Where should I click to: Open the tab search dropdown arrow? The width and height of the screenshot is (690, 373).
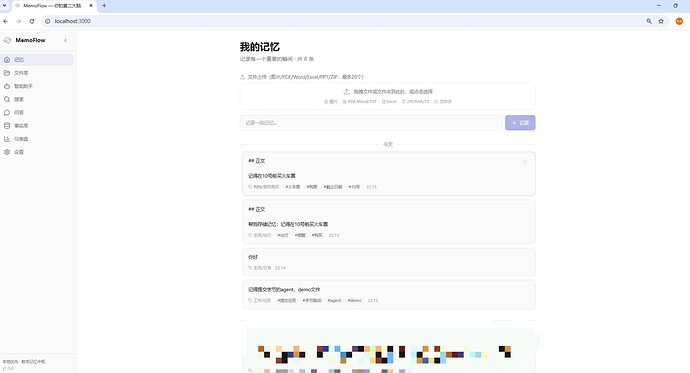click(x=4, y=6)
